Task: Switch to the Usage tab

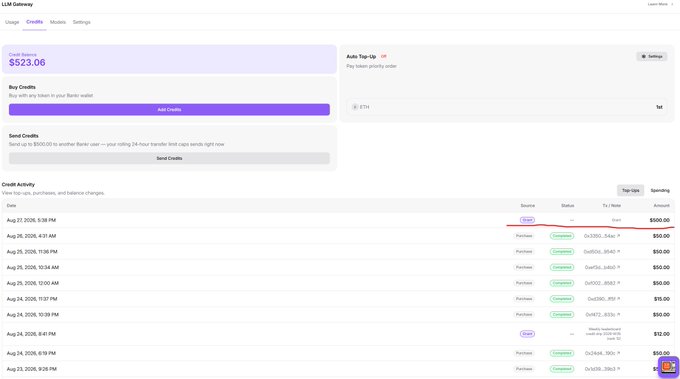Action: coord(12,22)
